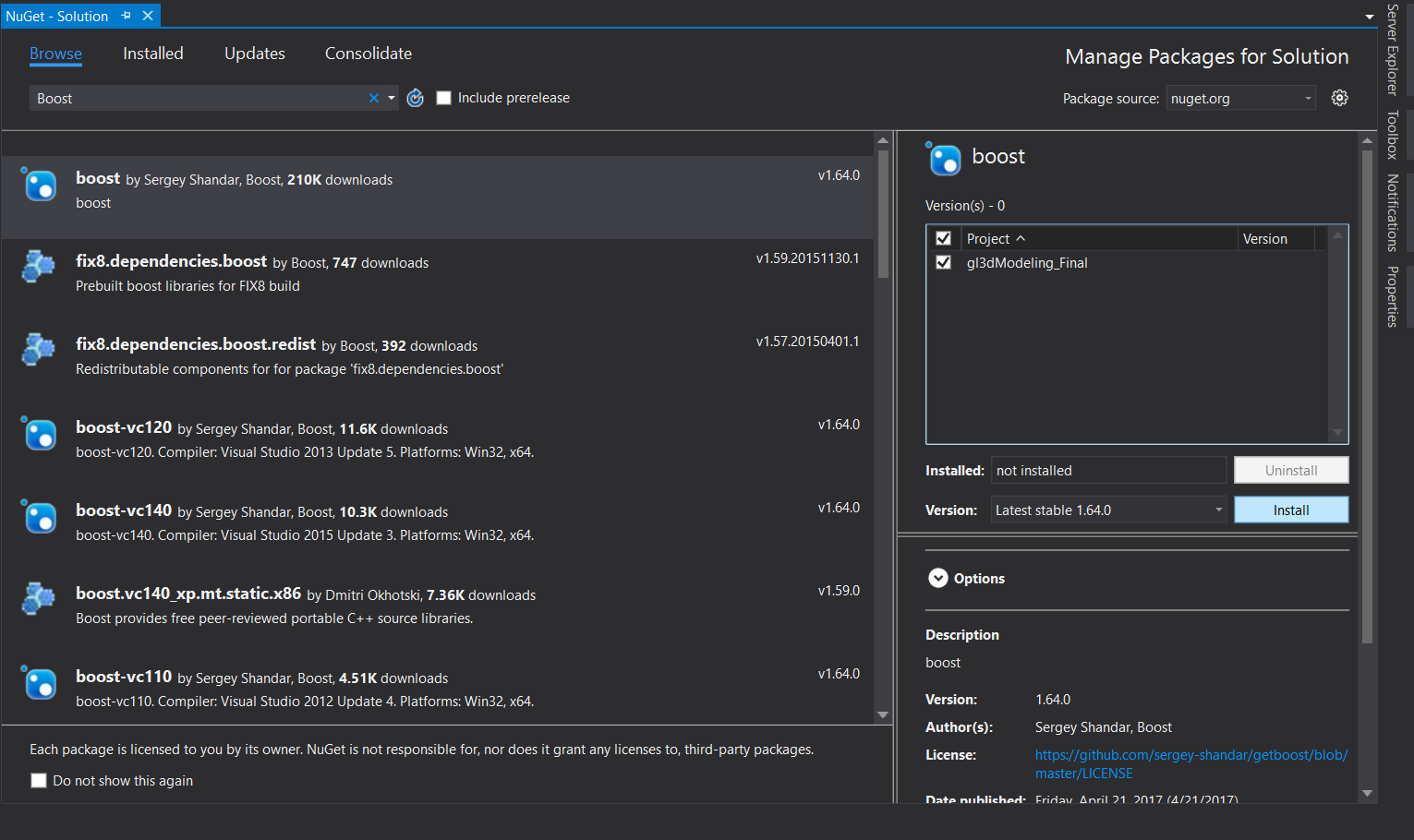Click the package list scroll down arrow
Image resolution: width=1414 pixels, height=840 pixels.
point(883,714)
